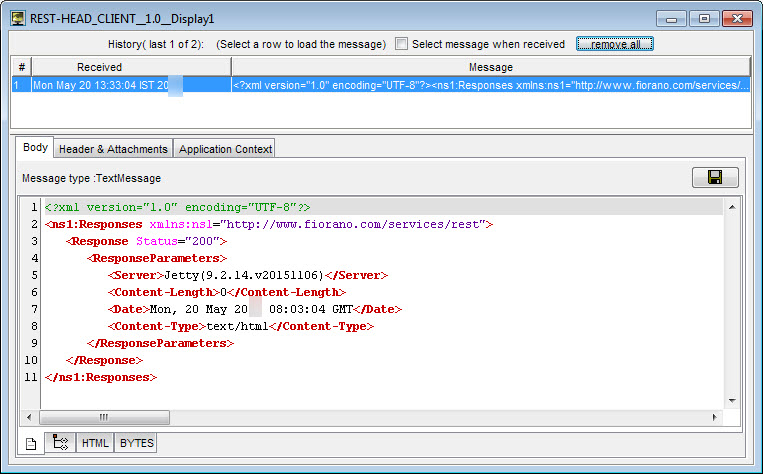
Task: Show the BYTES view tab
Action: click(135, 443)
